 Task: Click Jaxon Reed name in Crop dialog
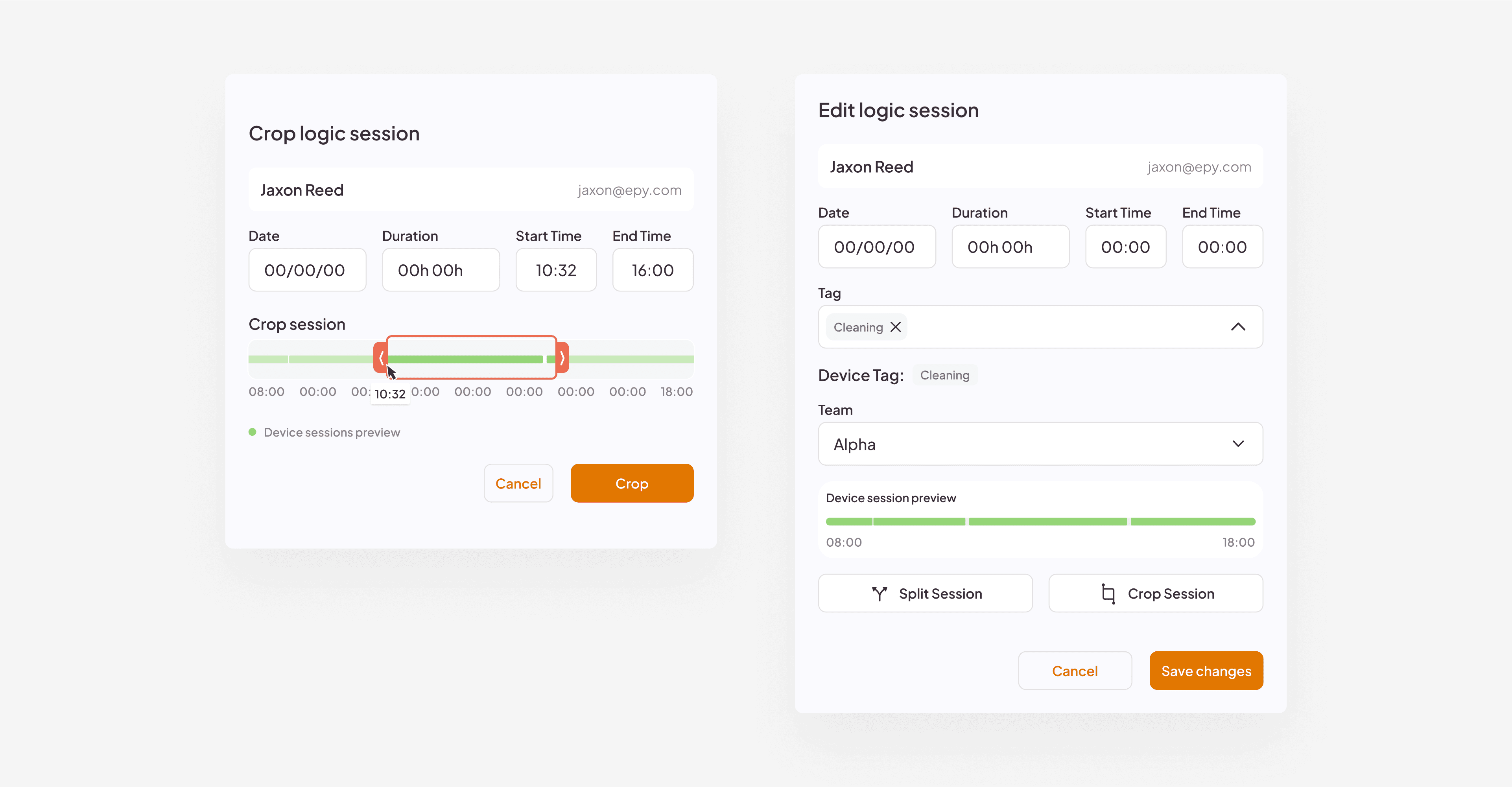click(302, 190)
